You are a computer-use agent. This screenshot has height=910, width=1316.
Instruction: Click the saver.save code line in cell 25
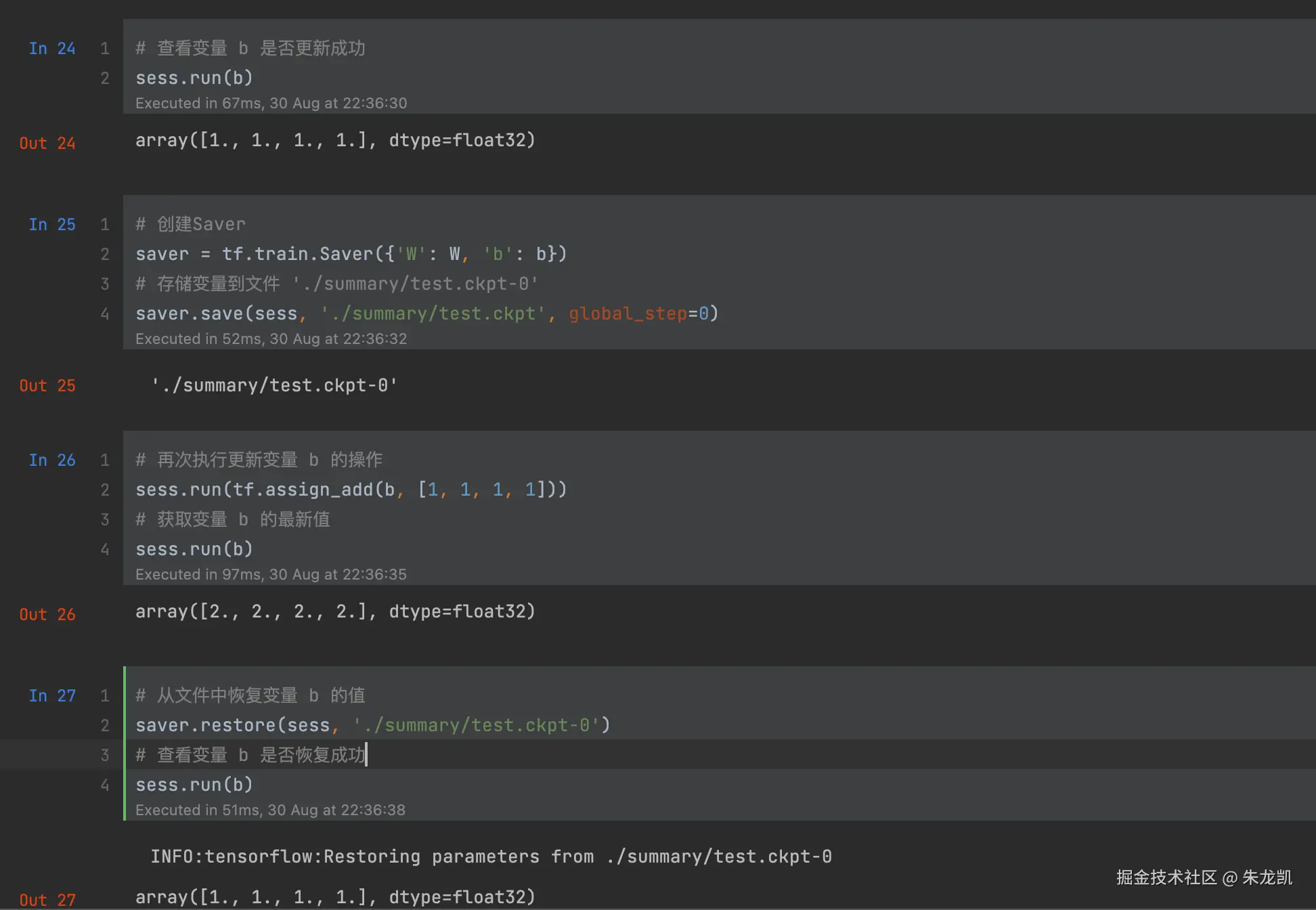click(x=426, y=314)
